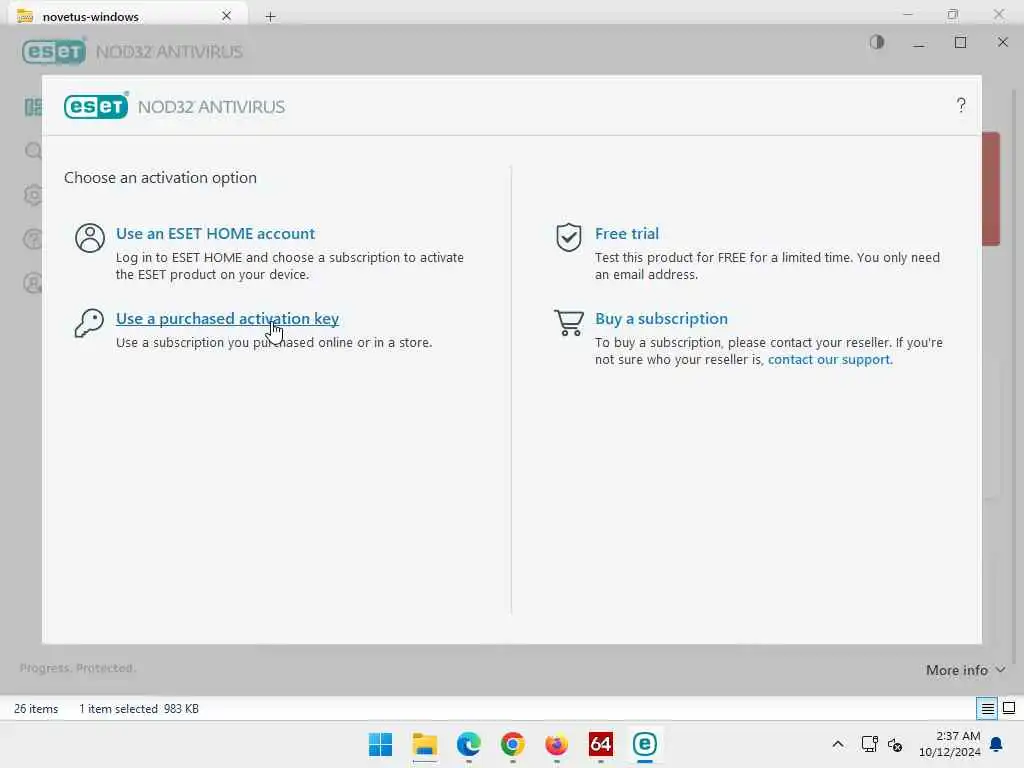Open the red 64 app on the taskbar
Screen dimensions: 1024x768
coord(600,744)
